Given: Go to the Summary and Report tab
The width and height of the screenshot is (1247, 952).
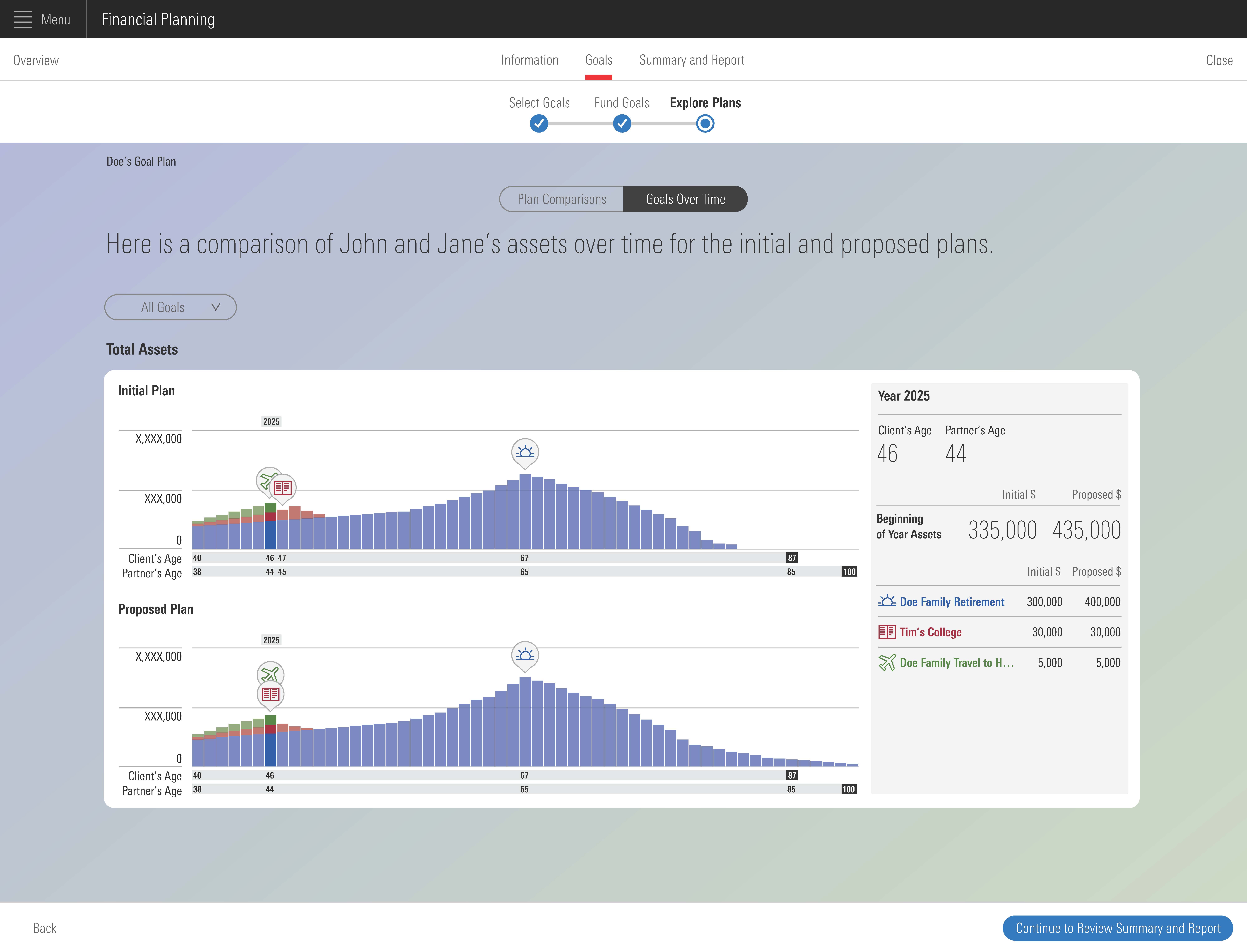Looking at the screenshot, I should 692,60.
